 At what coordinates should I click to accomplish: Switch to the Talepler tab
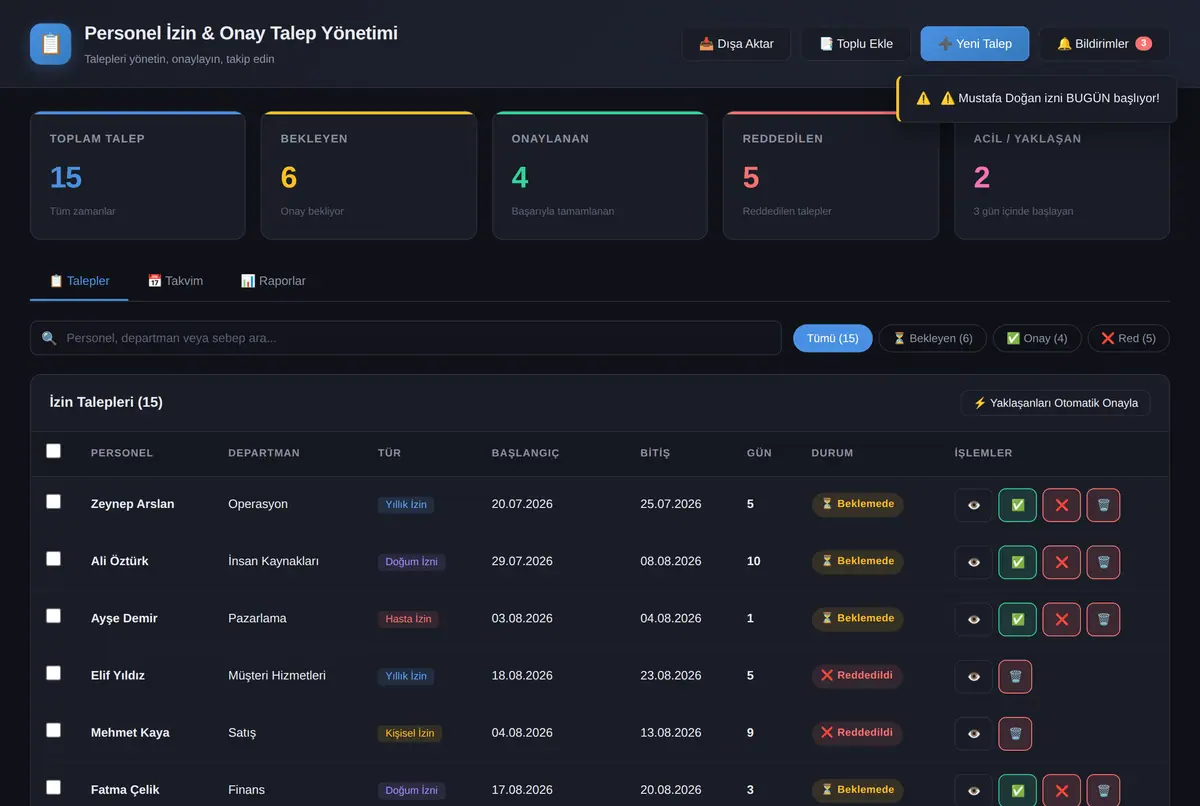click(x=79, y=281)
